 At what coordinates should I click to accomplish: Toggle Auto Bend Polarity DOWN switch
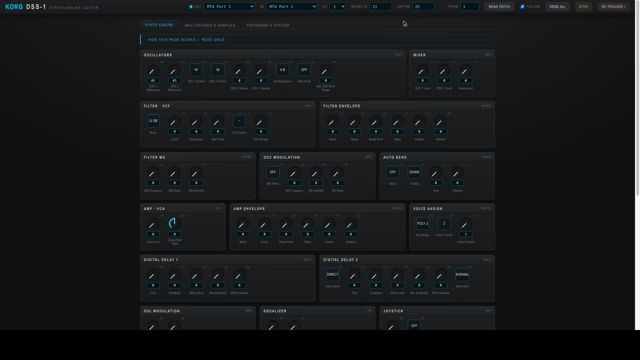click(414, 172)
